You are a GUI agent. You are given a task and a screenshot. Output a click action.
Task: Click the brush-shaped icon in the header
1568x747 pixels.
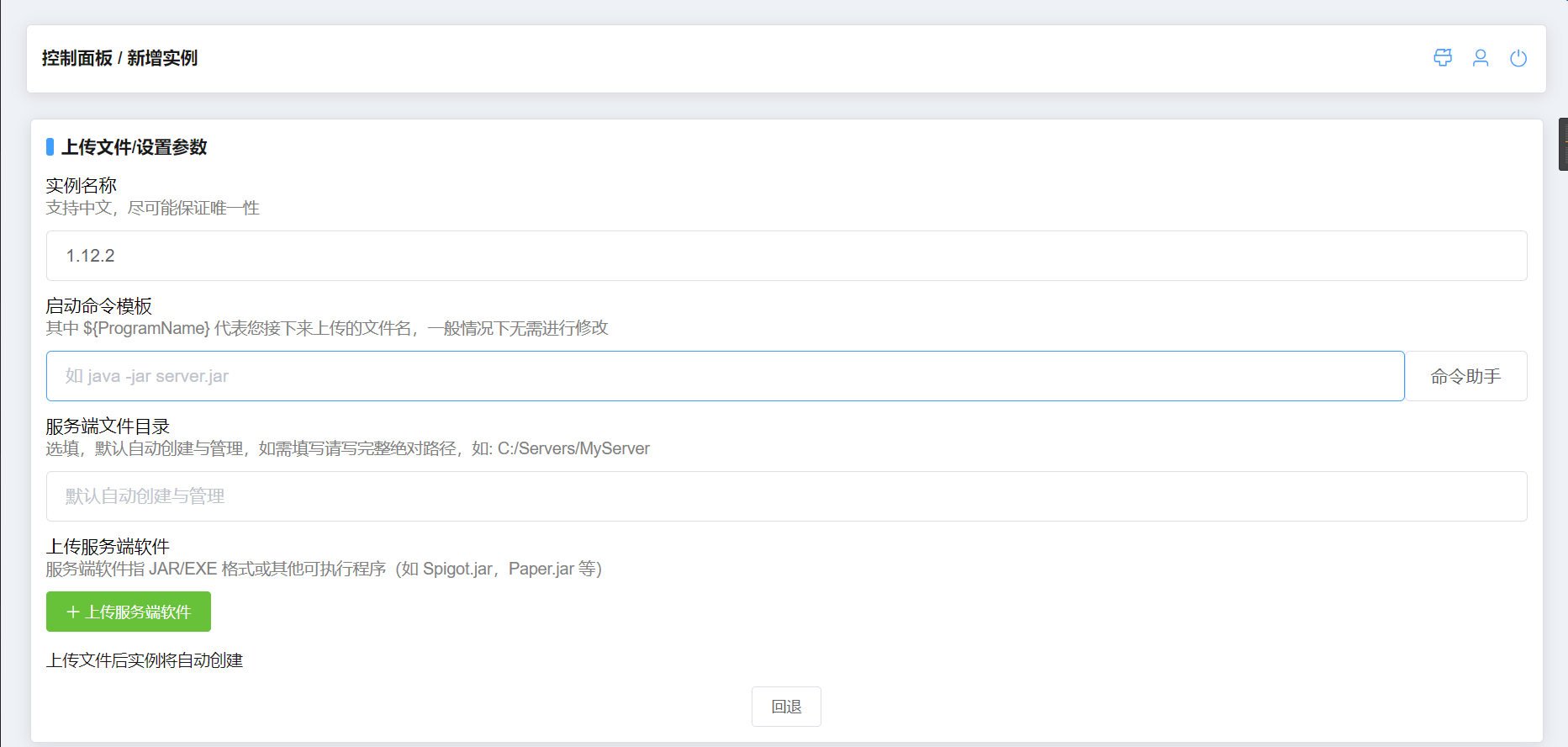(x=1443, y=58)
